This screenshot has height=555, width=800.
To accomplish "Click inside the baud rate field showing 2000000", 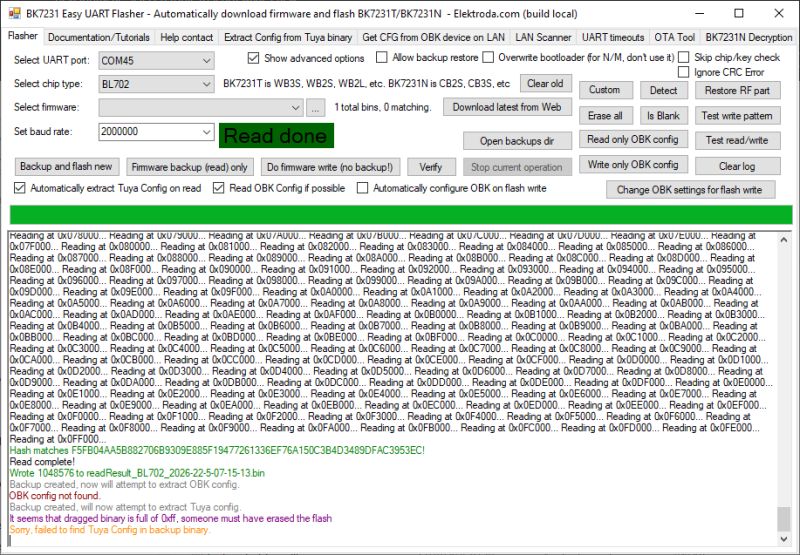I will click(x=149, y=132).
